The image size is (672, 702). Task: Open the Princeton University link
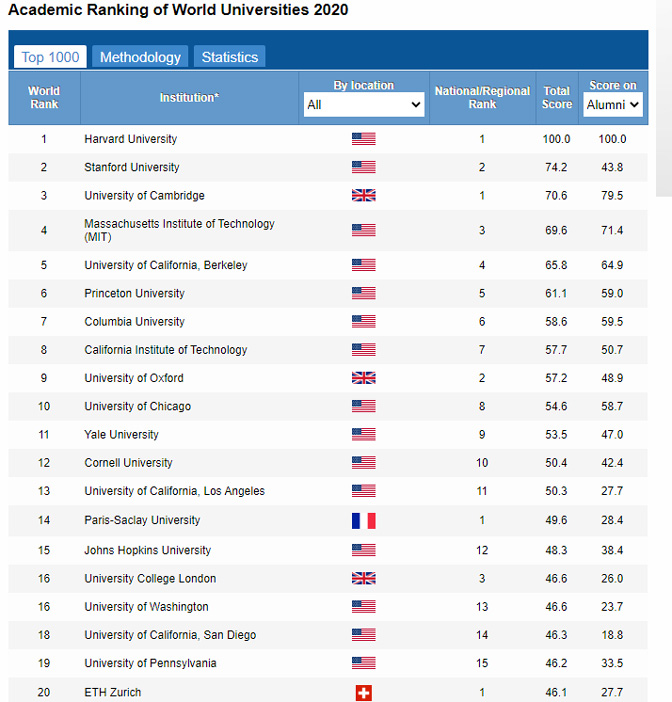click(134, 293)
